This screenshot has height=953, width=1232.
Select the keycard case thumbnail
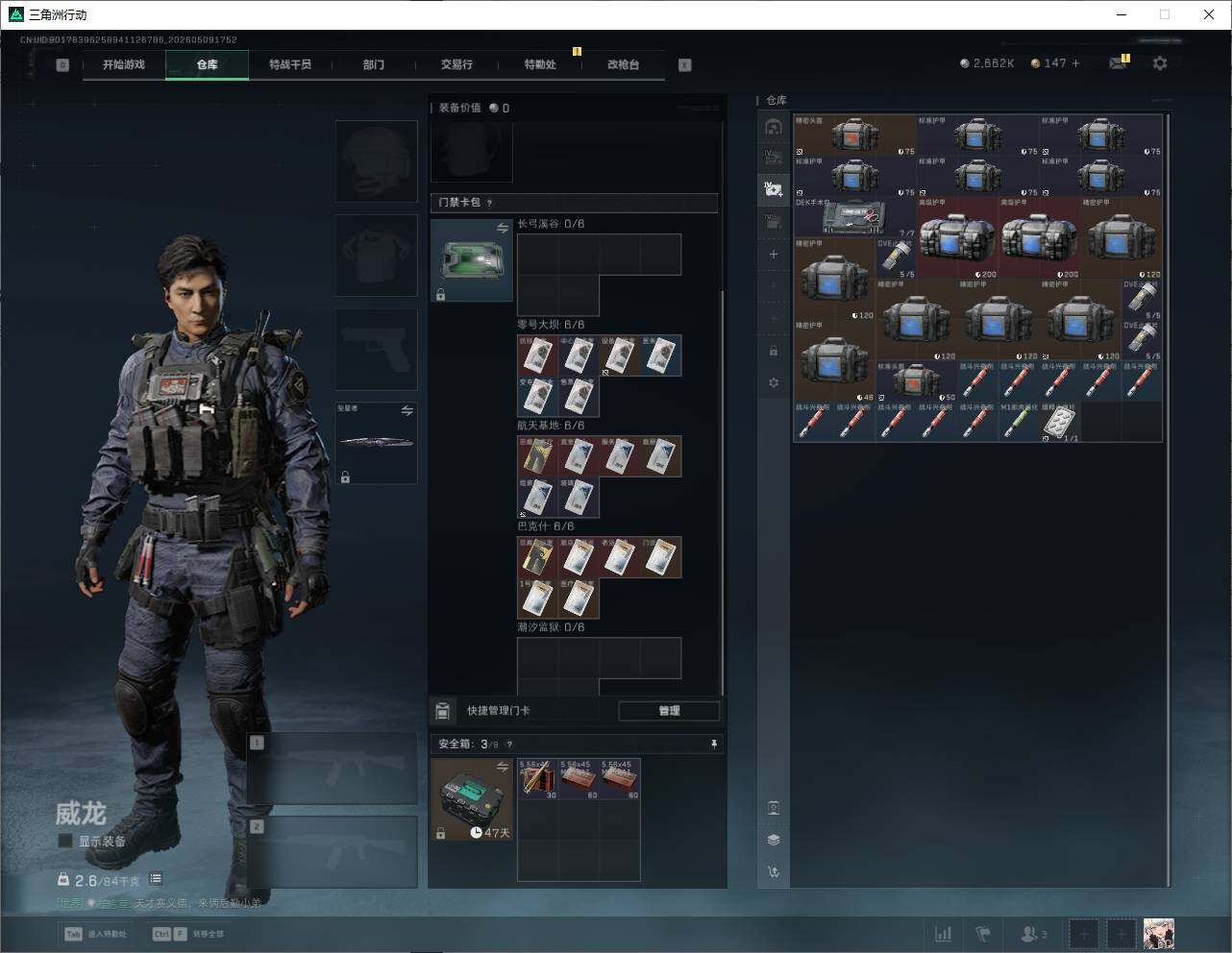472,260
